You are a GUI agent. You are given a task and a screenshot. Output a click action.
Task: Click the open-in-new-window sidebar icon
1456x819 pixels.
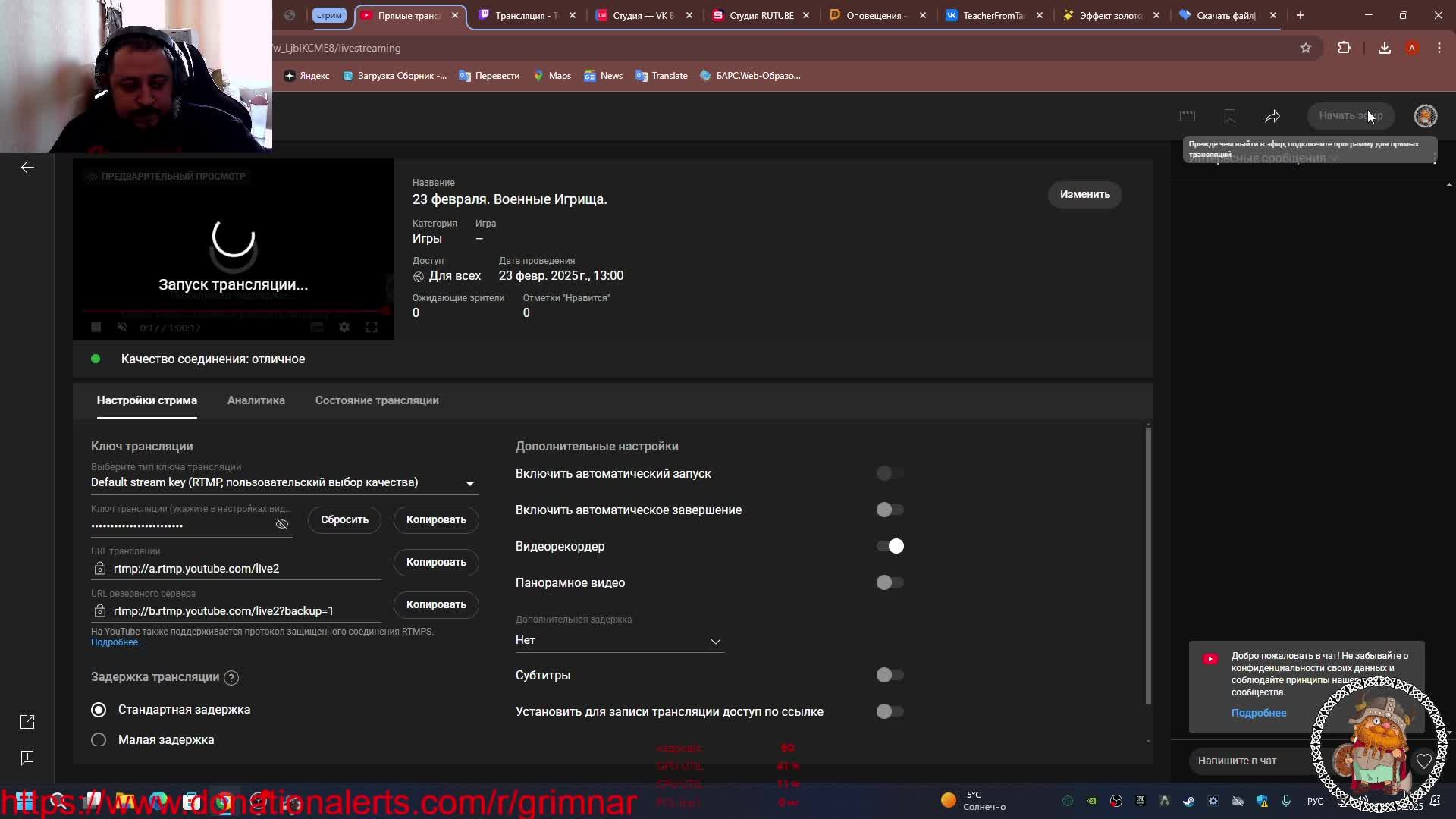(x=27, y=722)
